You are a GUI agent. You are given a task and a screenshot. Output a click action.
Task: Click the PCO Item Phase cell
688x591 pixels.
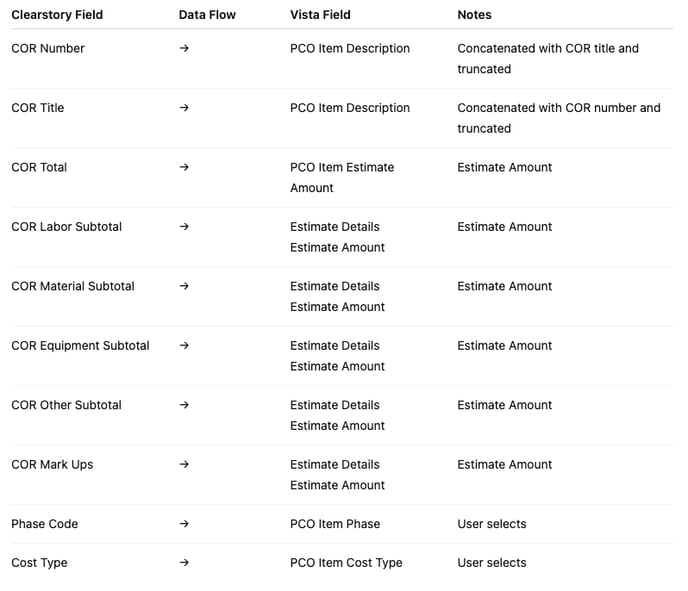(335, 524)
